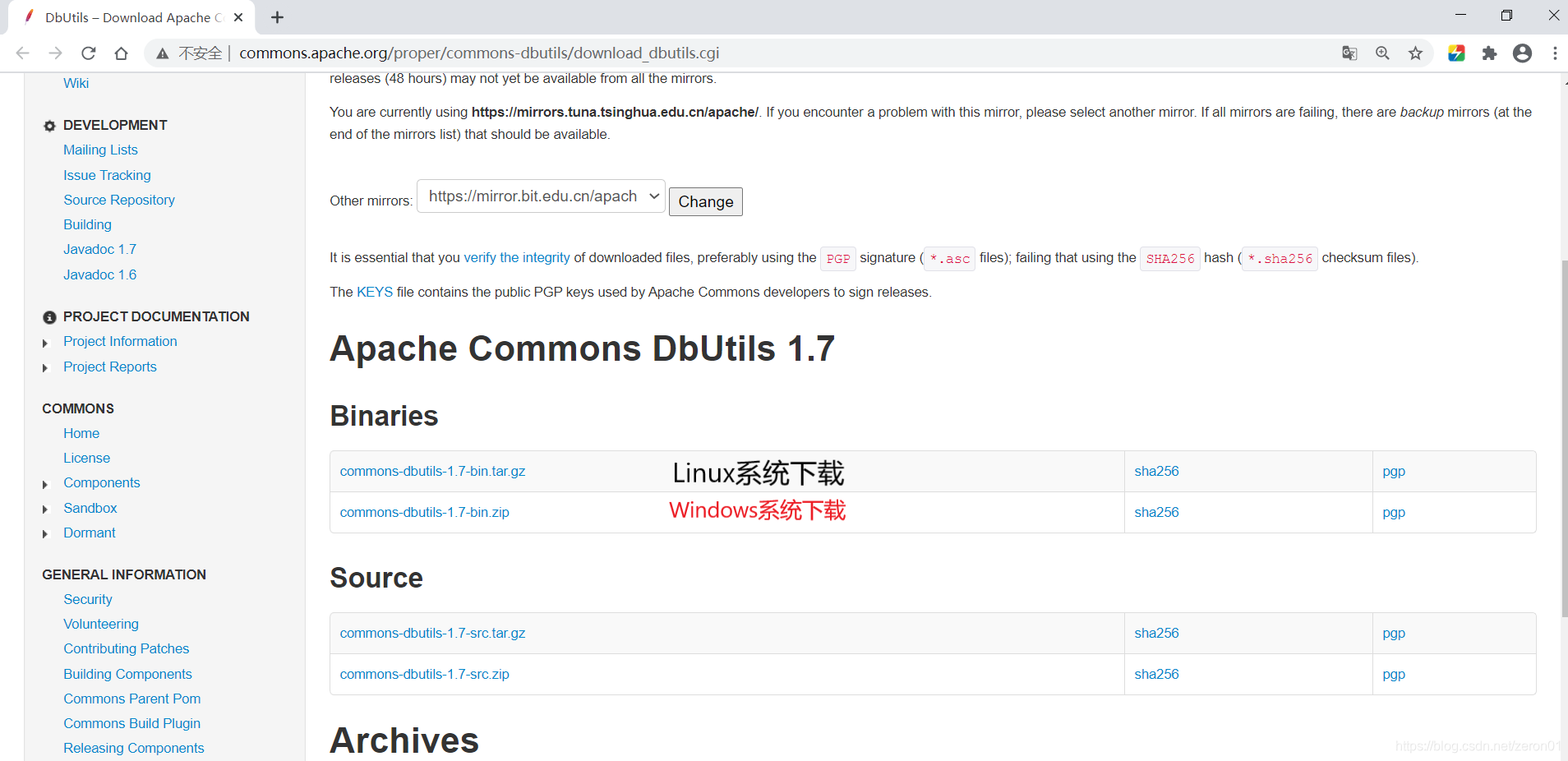Select the DbUtils – Download Apache tab

click(x=131, y=17)
